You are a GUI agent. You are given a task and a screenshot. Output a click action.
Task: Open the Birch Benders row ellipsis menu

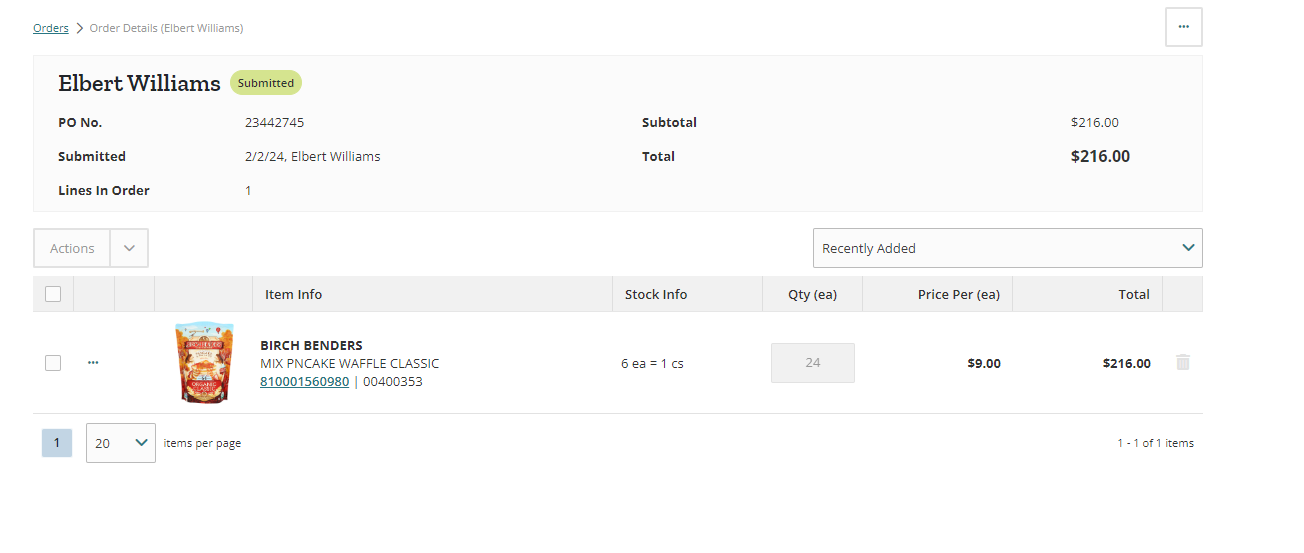point(93,363)
